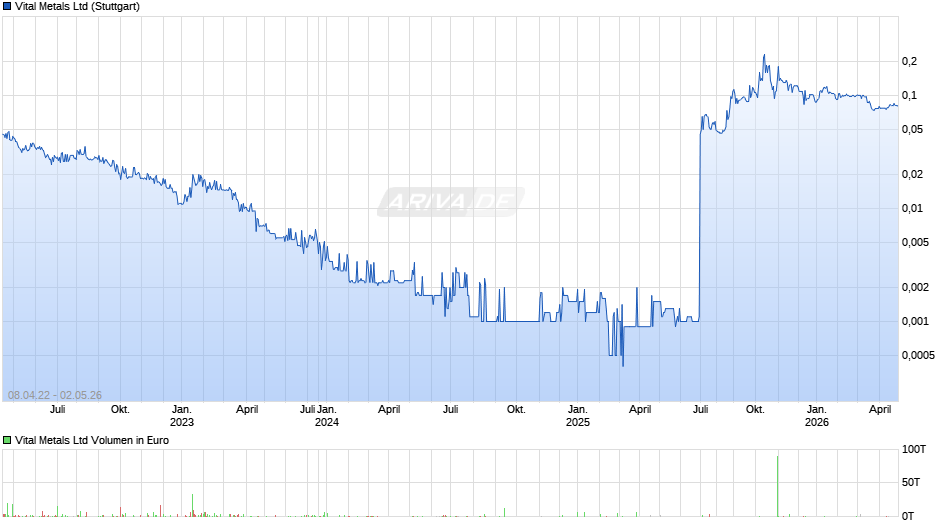Click the 'Jan. 2025' time axis label

[578, 416]
